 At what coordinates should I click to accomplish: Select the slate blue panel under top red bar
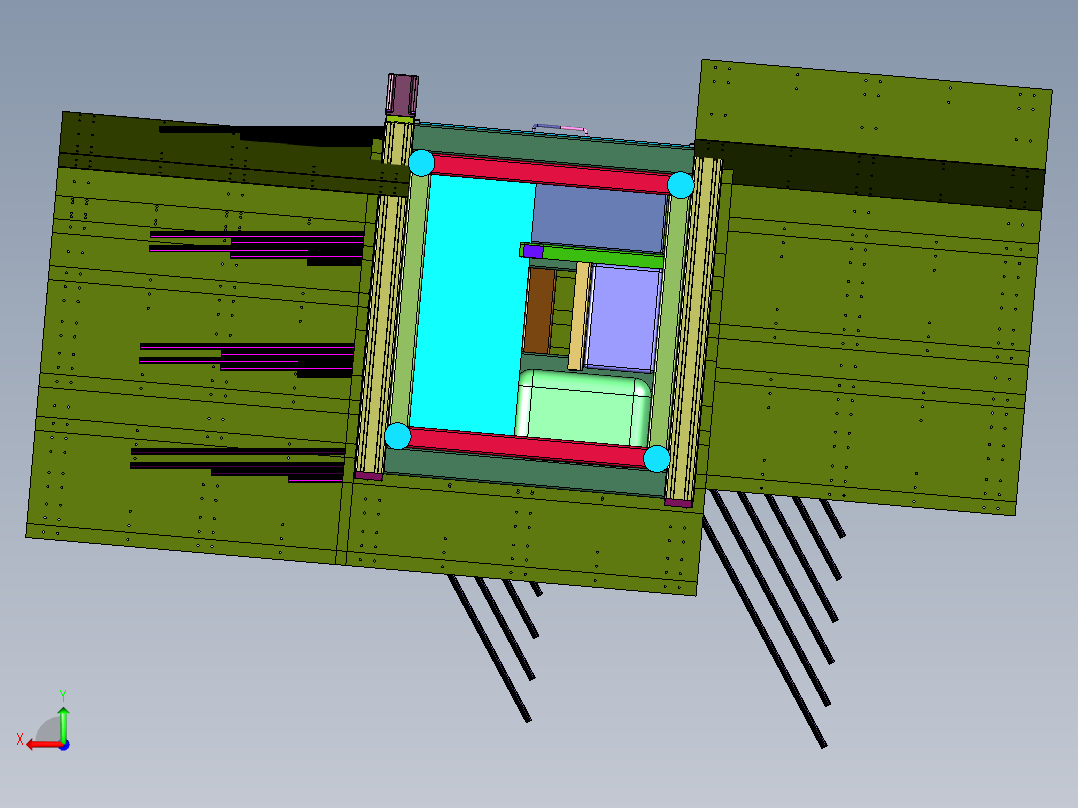(x=598, y=219)
